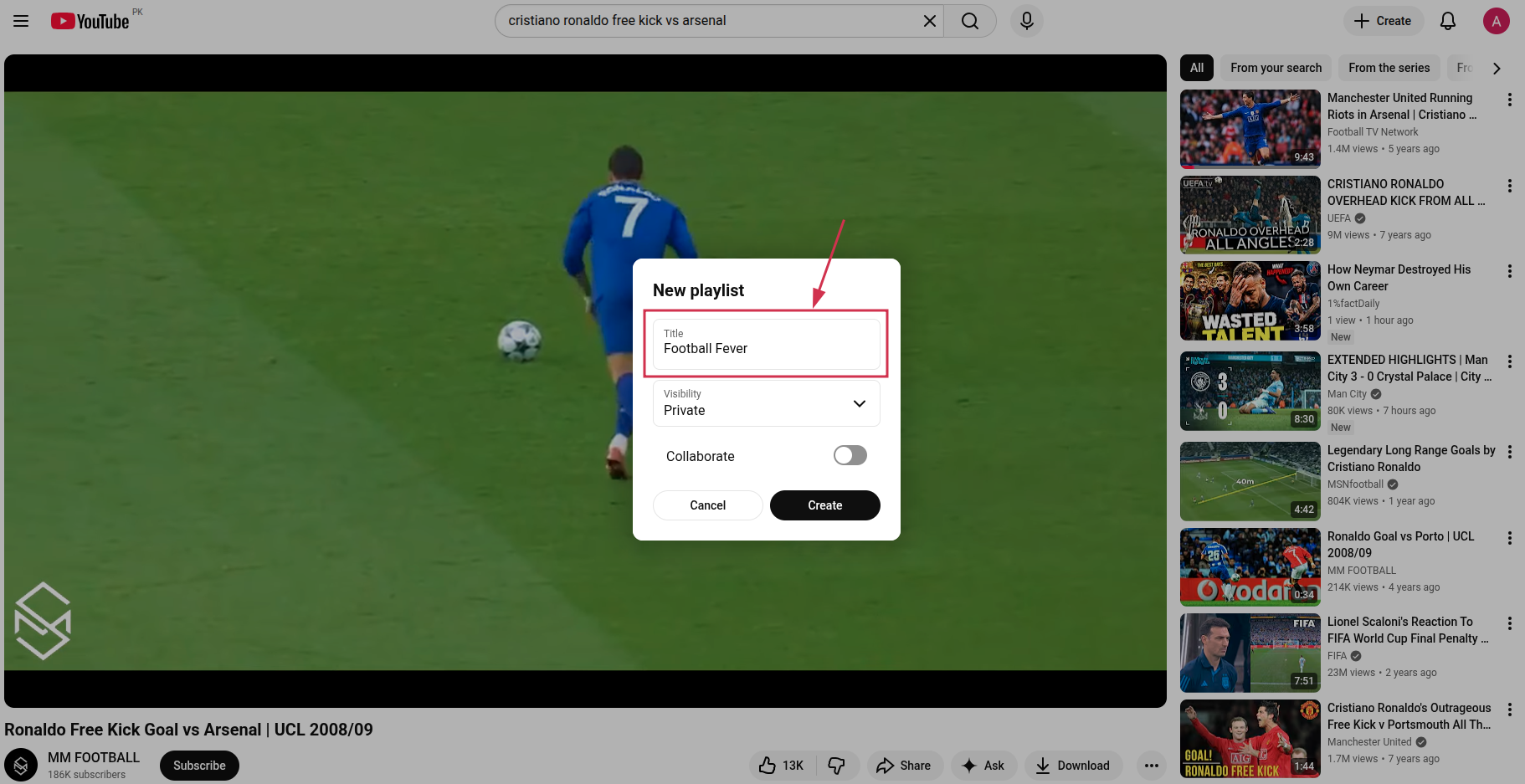Open Scaloni's Reaction FIFA thumbnail
The image size is (1525, 784).
(1250, 653)
